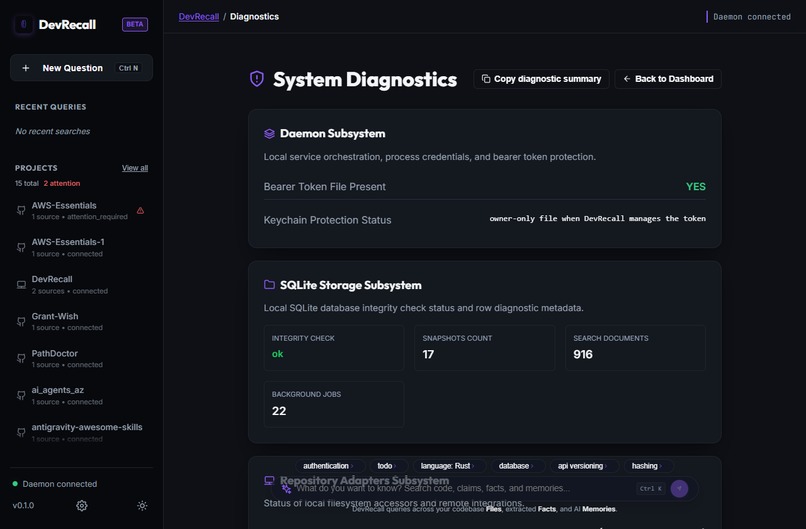Go Back to Dashboard
This screenshot has width=806, height=529.
668,79
